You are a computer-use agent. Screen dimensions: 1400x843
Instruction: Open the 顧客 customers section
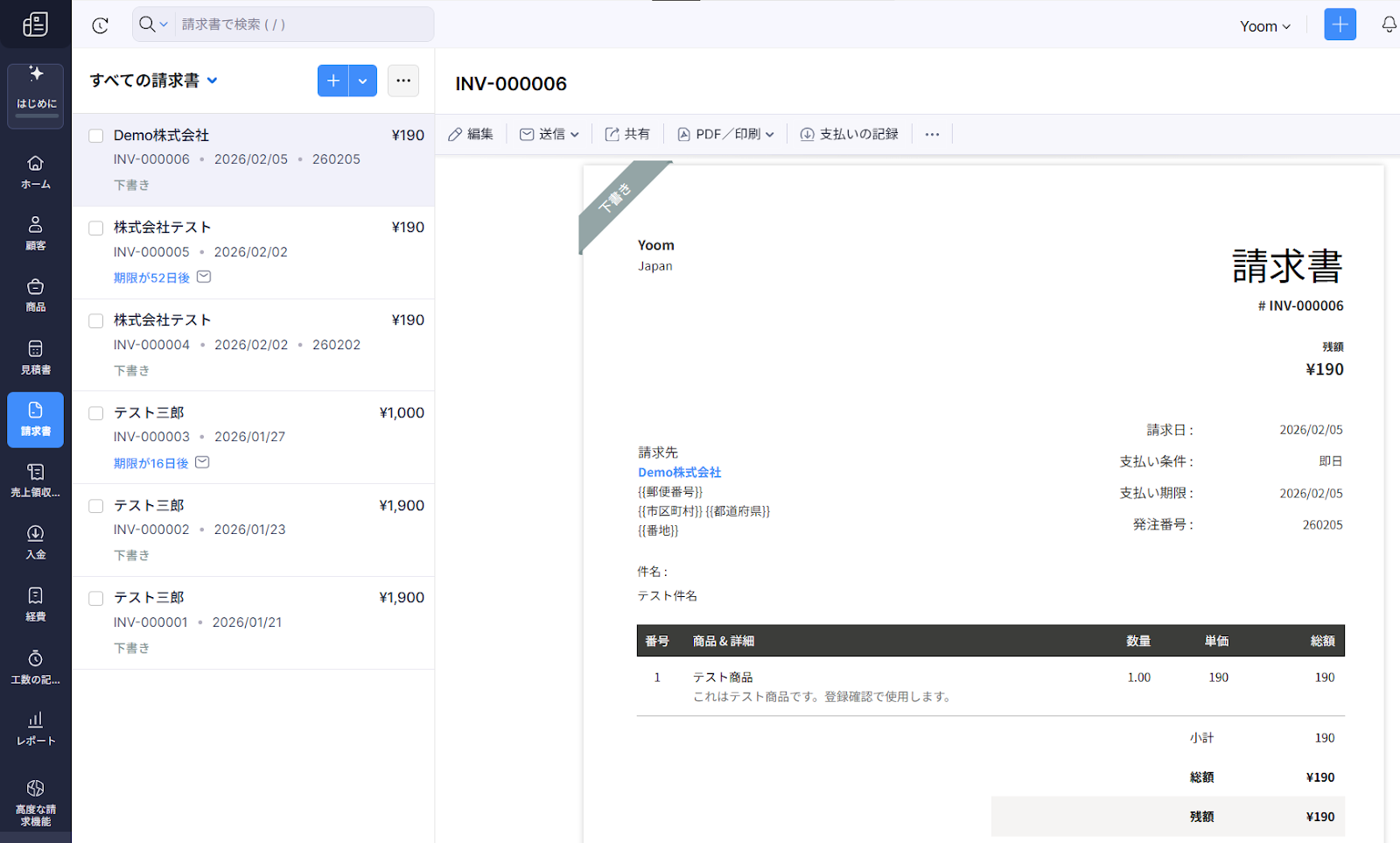[x=36, y=233]
